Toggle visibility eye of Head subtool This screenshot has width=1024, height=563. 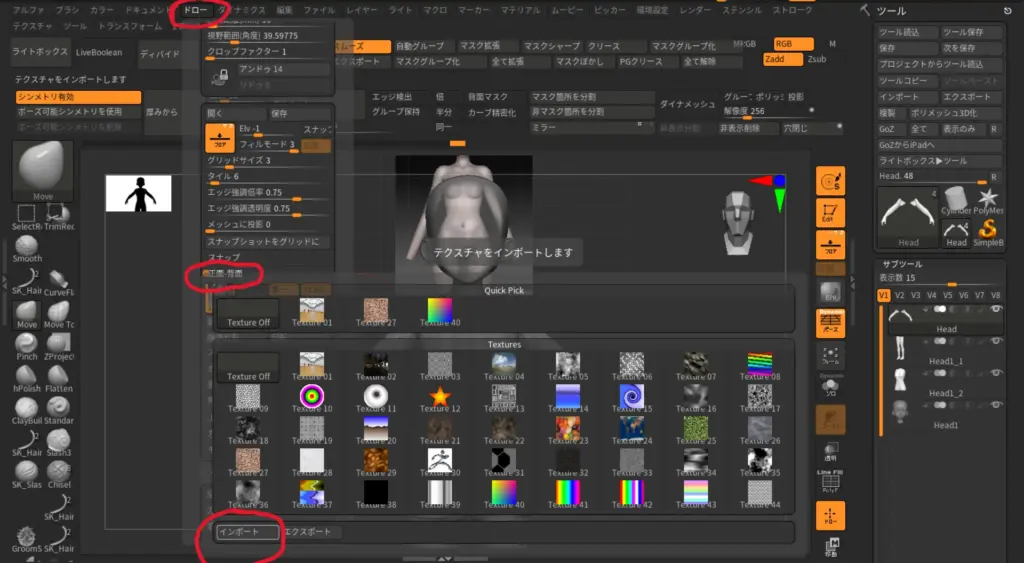coord(996,310)
